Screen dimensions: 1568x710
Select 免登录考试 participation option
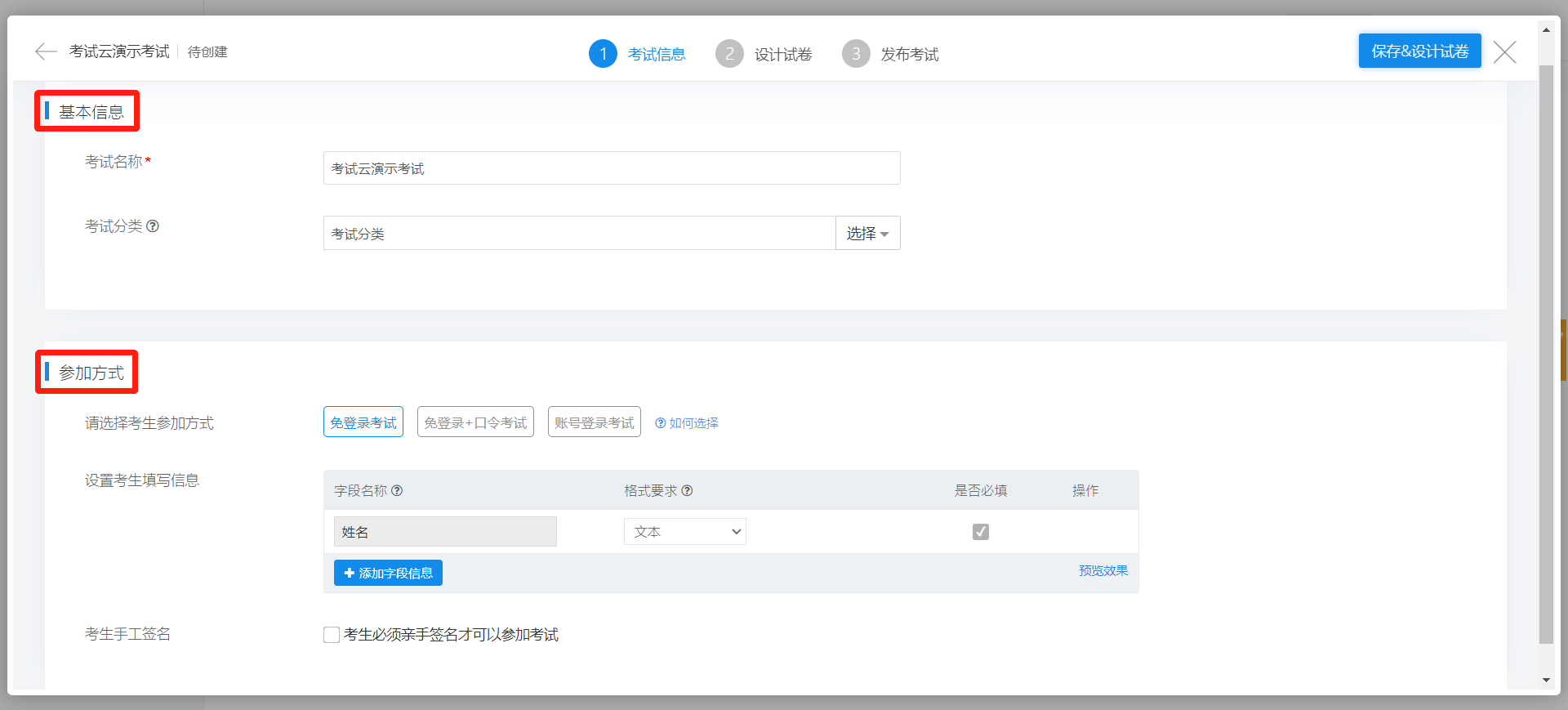(363, 422)
